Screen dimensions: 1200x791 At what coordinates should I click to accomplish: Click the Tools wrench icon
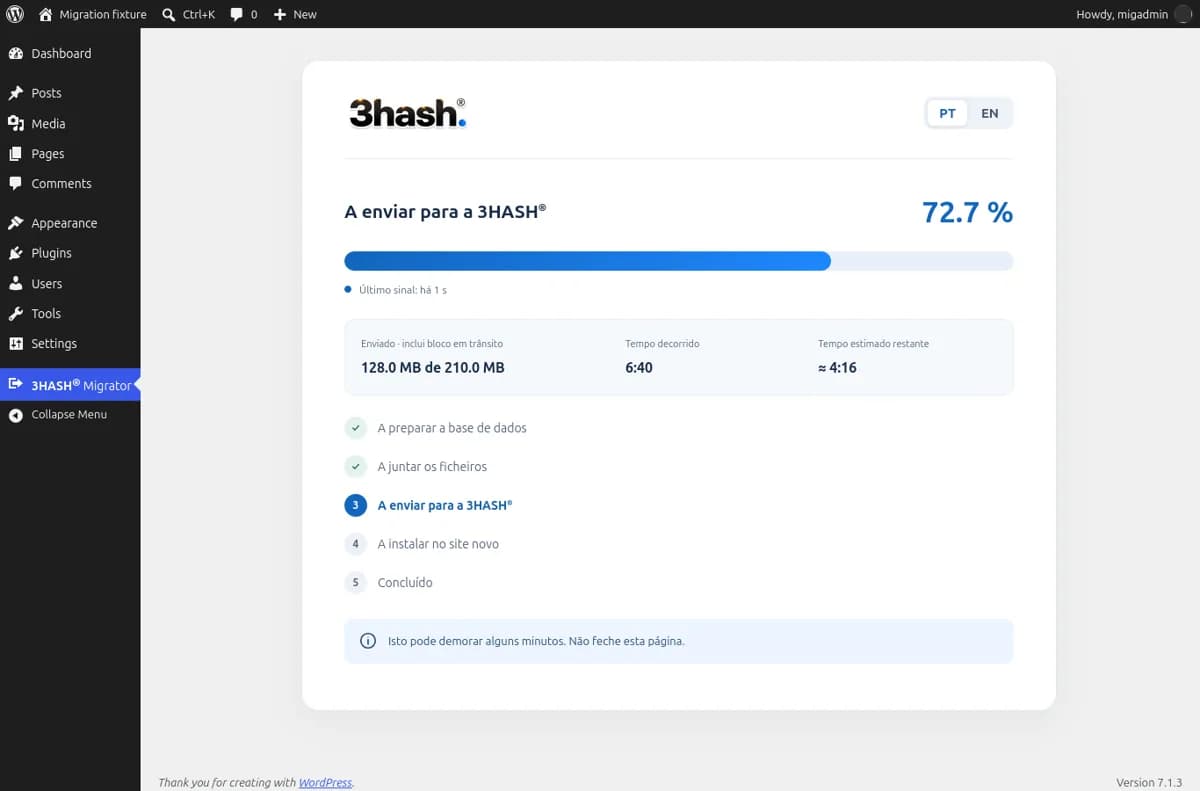pyautogui.click(x=16, y=313)
